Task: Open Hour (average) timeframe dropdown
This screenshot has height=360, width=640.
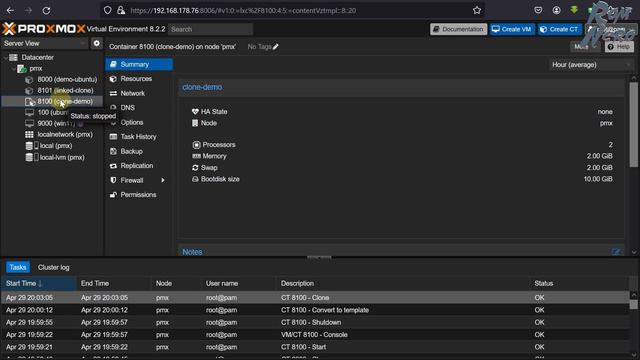Action: [x=591, y=65]
